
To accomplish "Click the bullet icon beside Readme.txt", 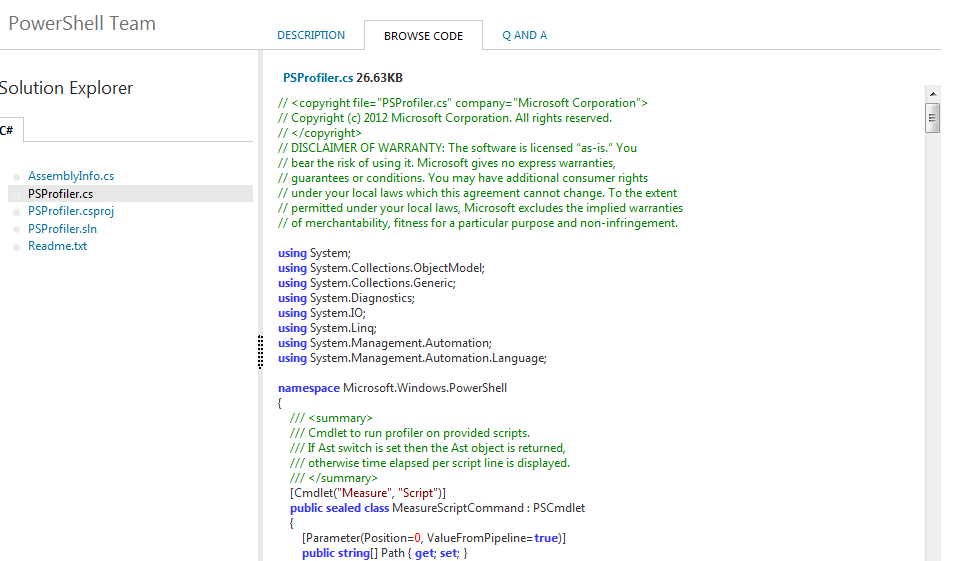I will [x=17, y=247].
